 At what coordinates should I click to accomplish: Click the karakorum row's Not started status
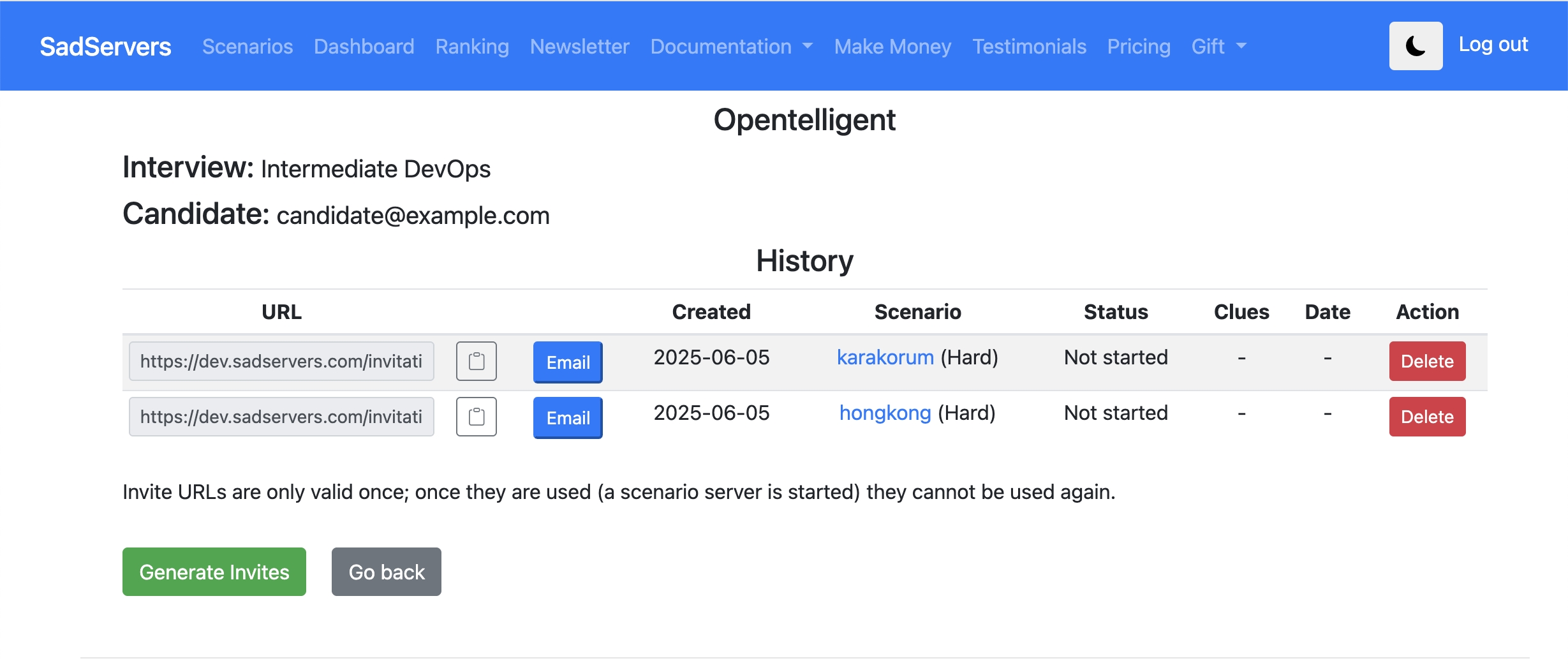click(1116, 357)
